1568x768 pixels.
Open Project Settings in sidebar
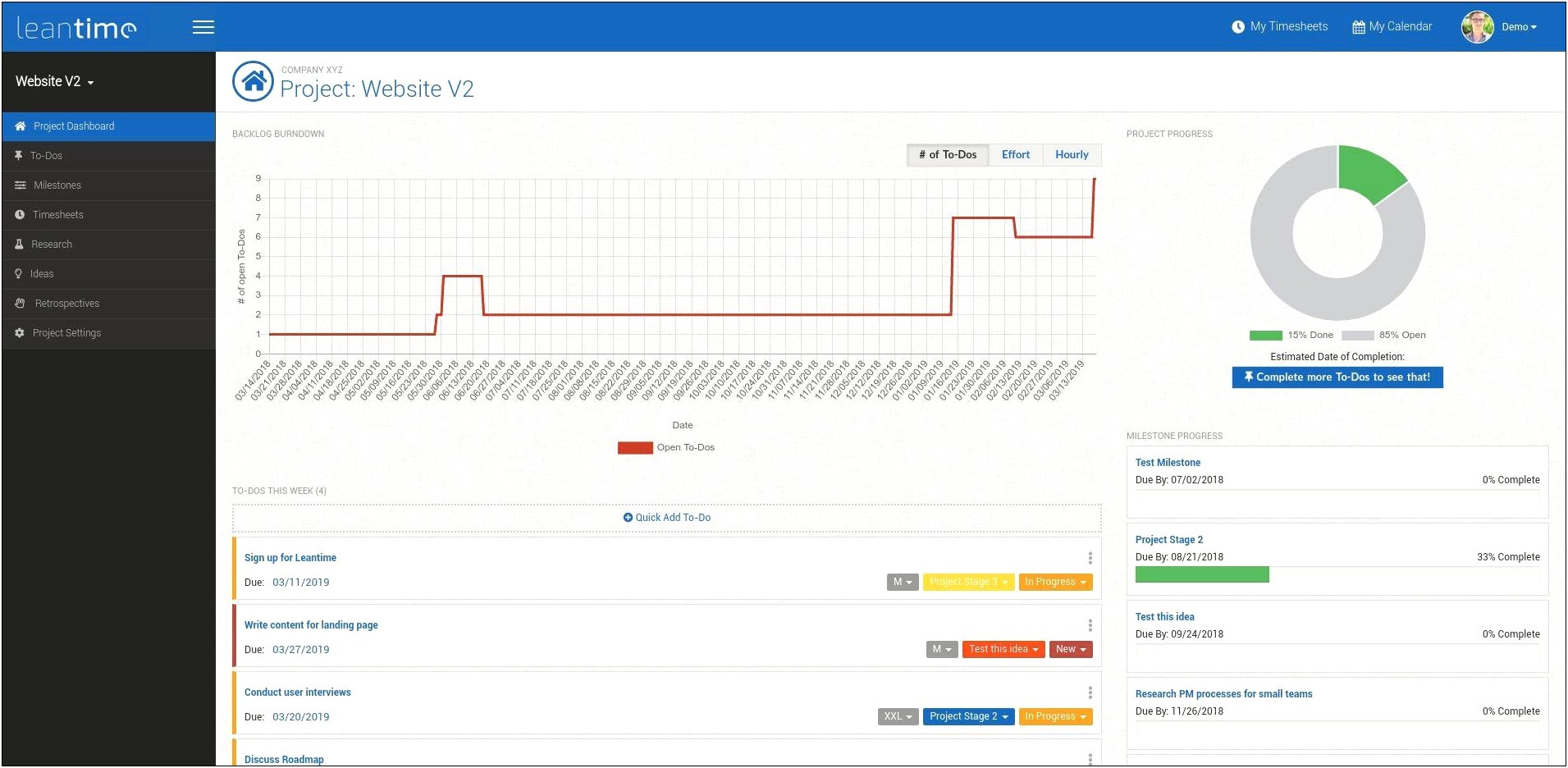(x=108, y=333)
